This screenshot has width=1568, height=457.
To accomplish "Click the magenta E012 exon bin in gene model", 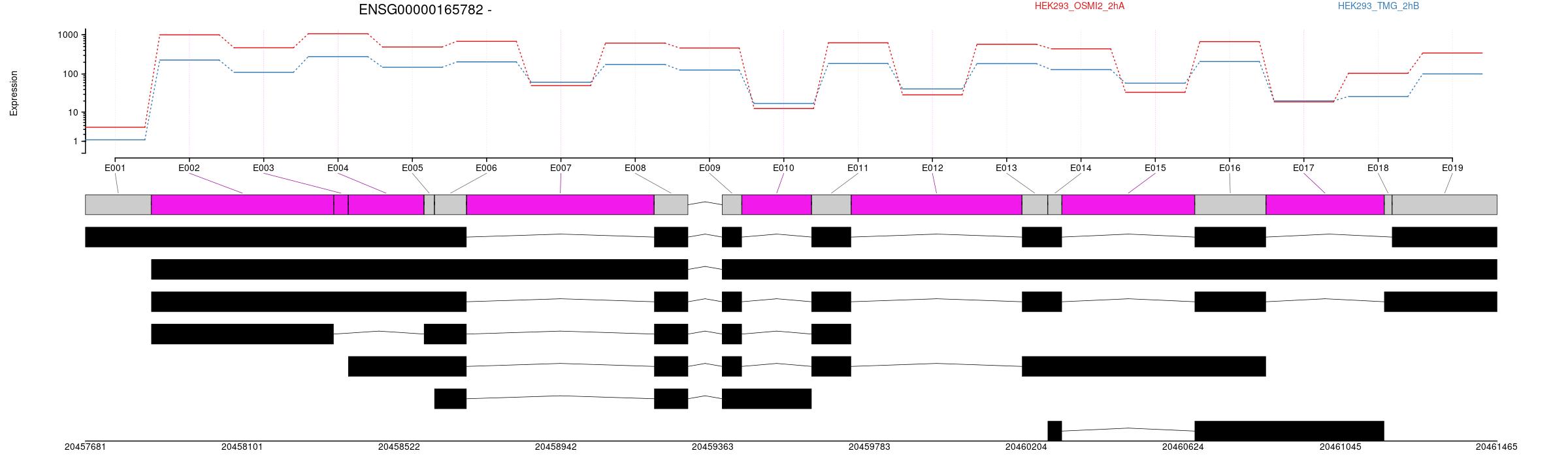I will coord(937,204).
